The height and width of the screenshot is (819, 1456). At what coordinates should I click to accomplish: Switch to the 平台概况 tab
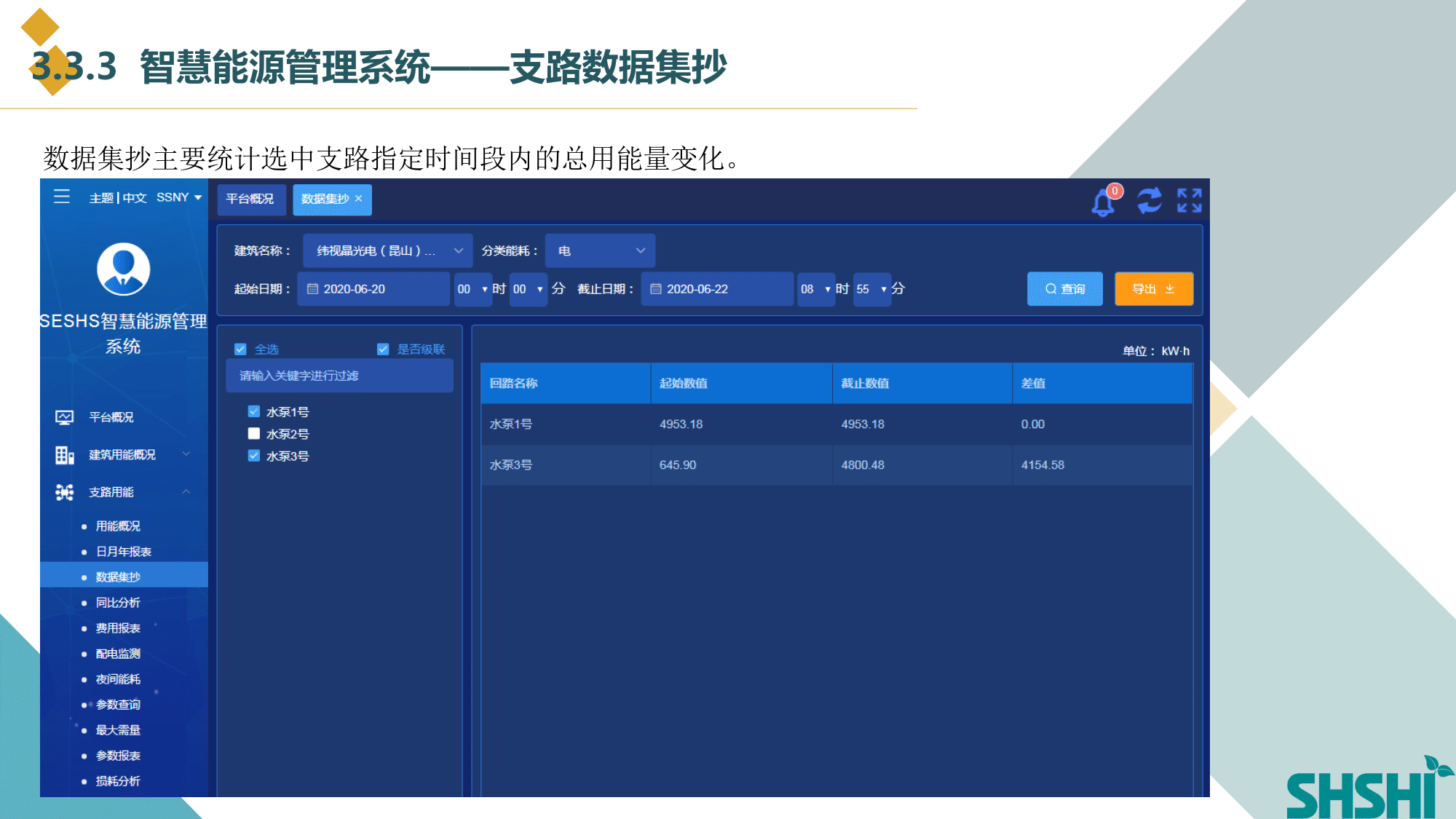250,199
